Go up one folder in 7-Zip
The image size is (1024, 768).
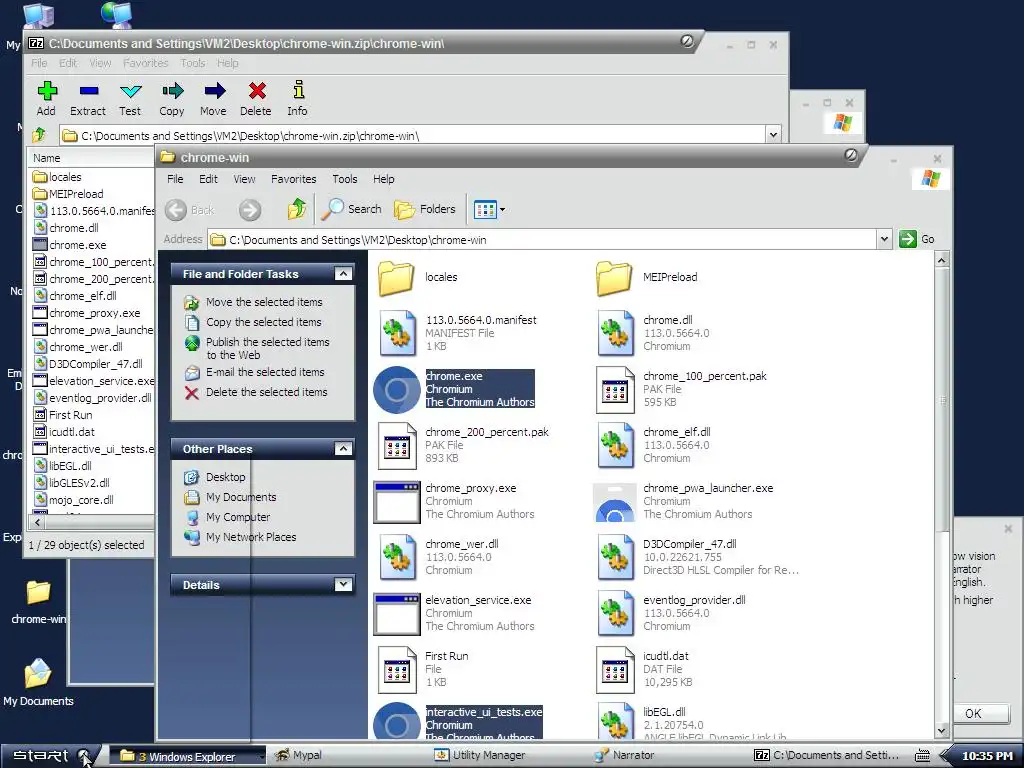click(x=39, y=135)
